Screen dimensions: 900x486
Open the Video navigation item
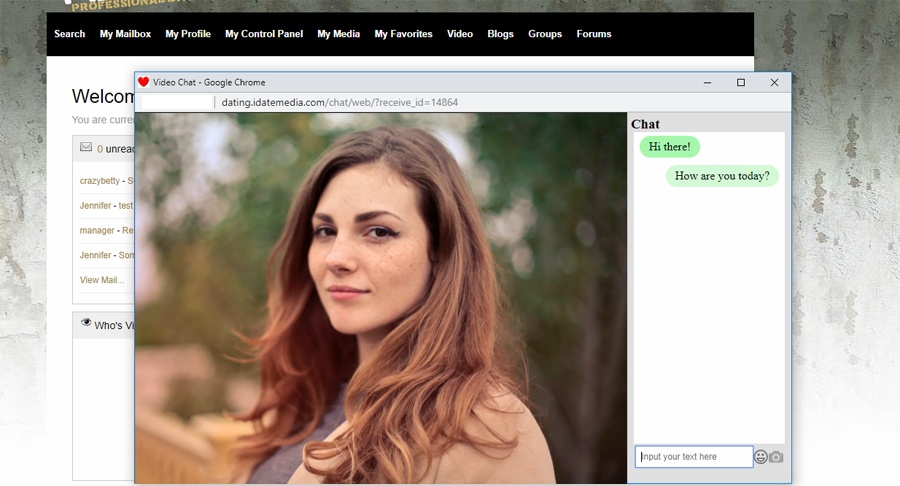point(460,34)
